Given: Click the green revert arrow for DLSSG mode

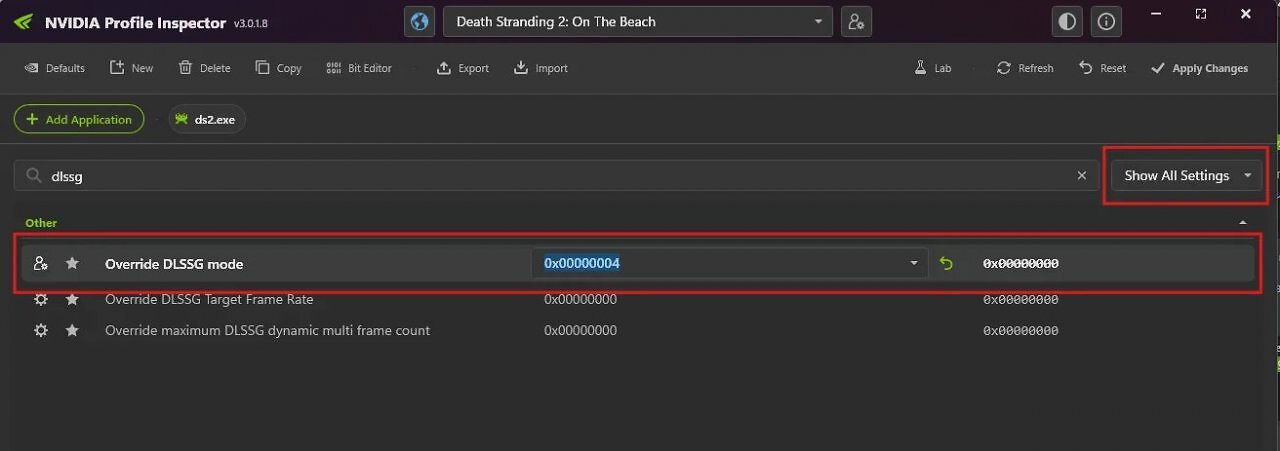Looking at the screenshot, I should 946,263.
